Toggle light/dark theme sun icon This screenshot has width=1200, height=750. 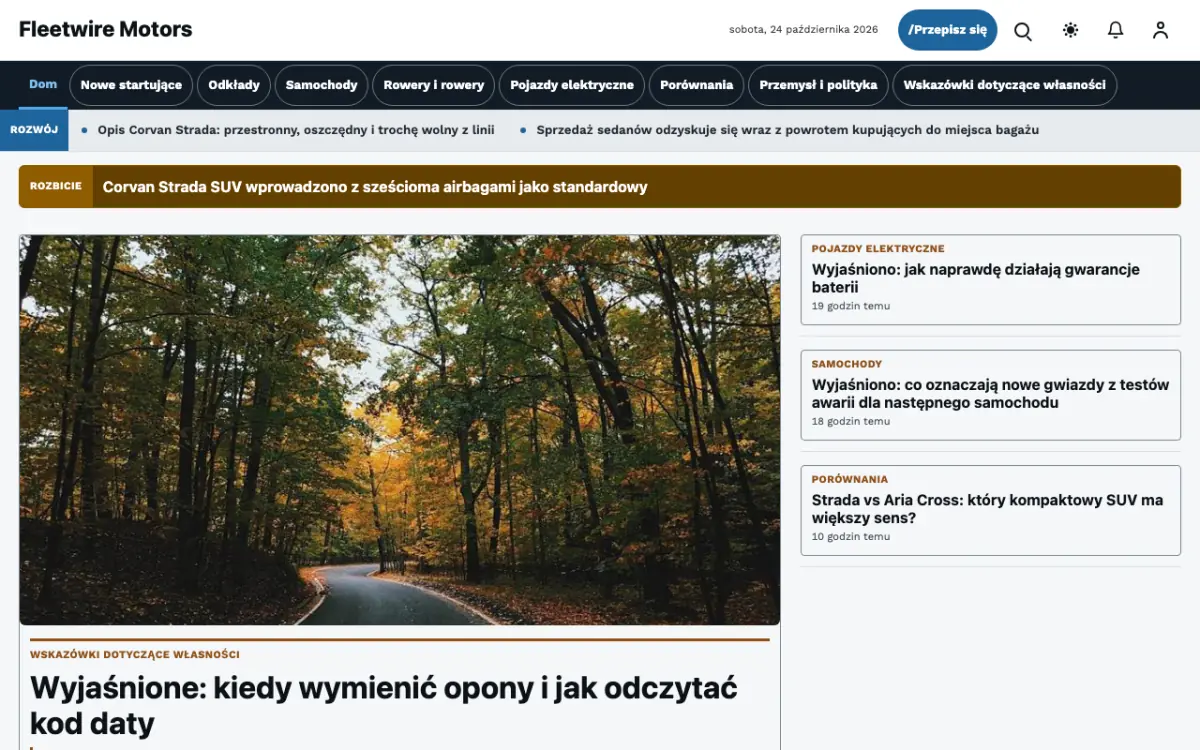pos(1070,30)
